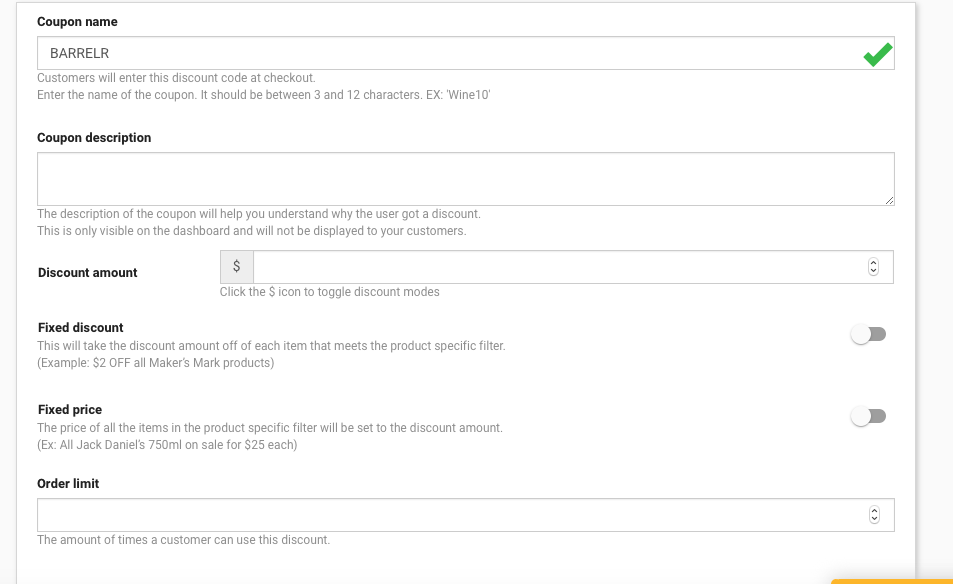
Task: Click the 'Fixed discount' heading label
Action: coord(81,328)
